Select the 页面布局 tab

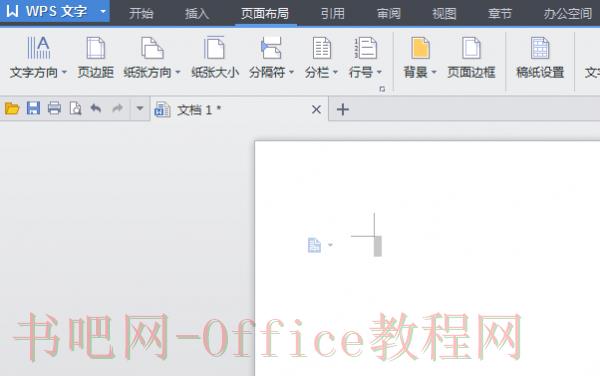(x=265, y=13)
